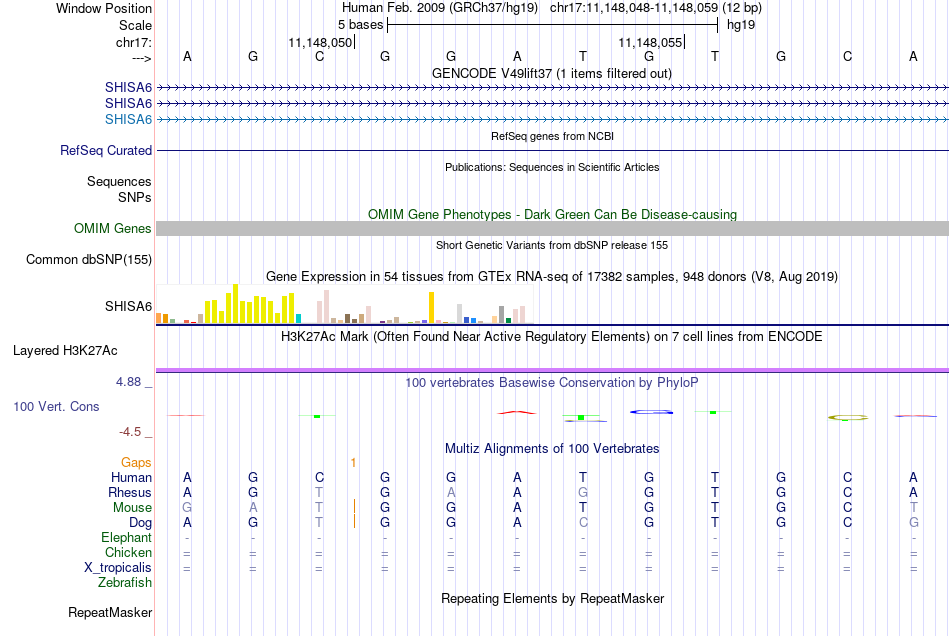
Task: Click the 4.88 PhyloP upper range value
Action: coord(128,382)
